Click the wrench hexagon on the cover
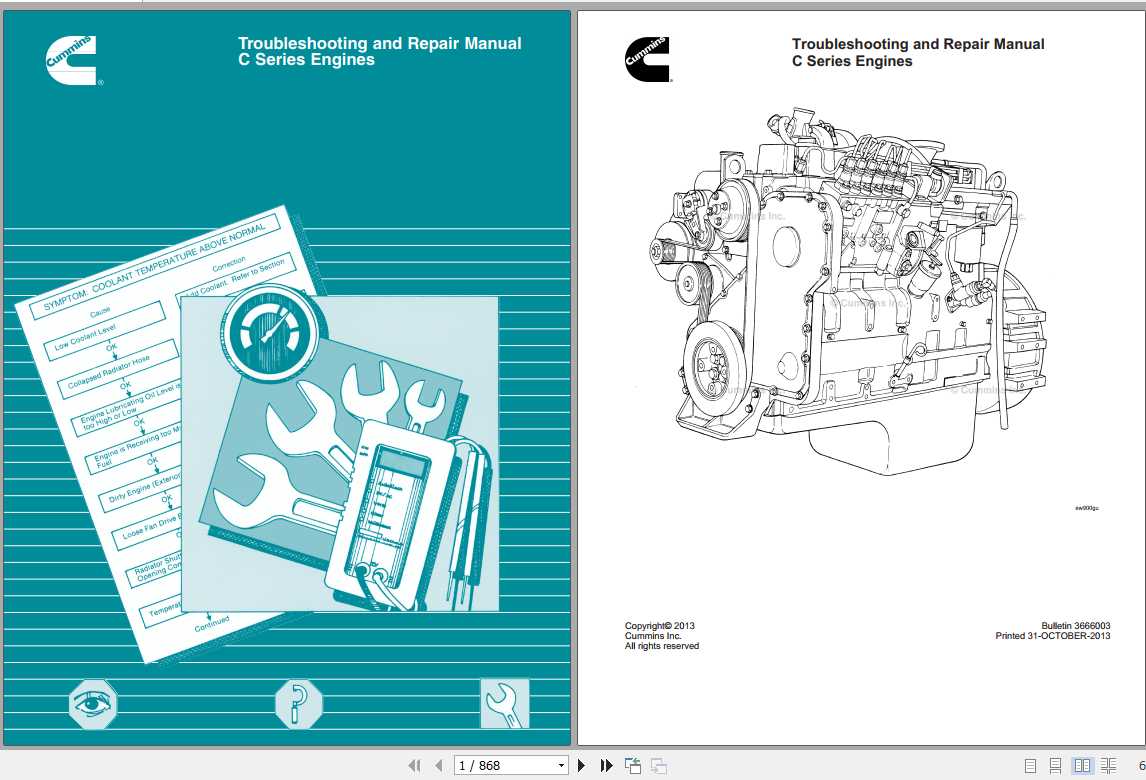The width and height of the screenshot is (1146, 780). (x=505, y=704)
